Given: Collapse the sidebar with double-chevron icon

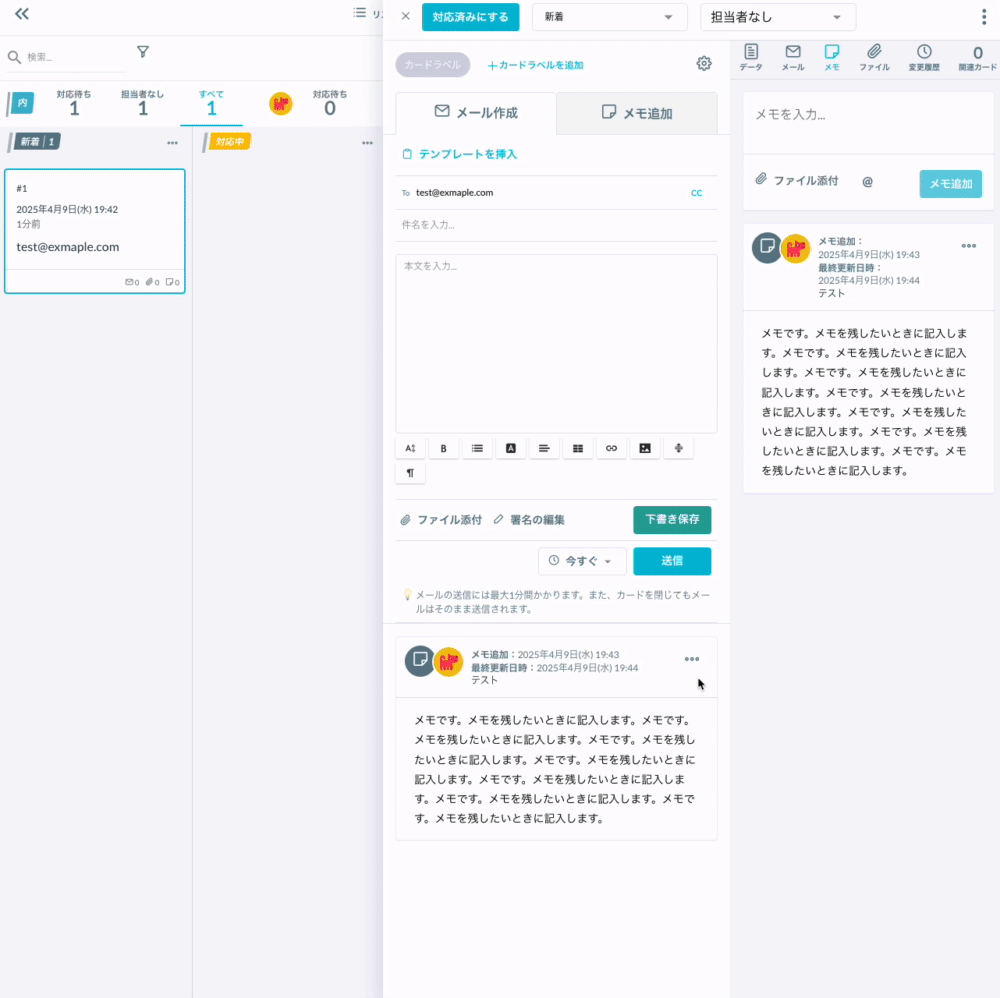Looking at the screenshot, I should coord(22,13).
